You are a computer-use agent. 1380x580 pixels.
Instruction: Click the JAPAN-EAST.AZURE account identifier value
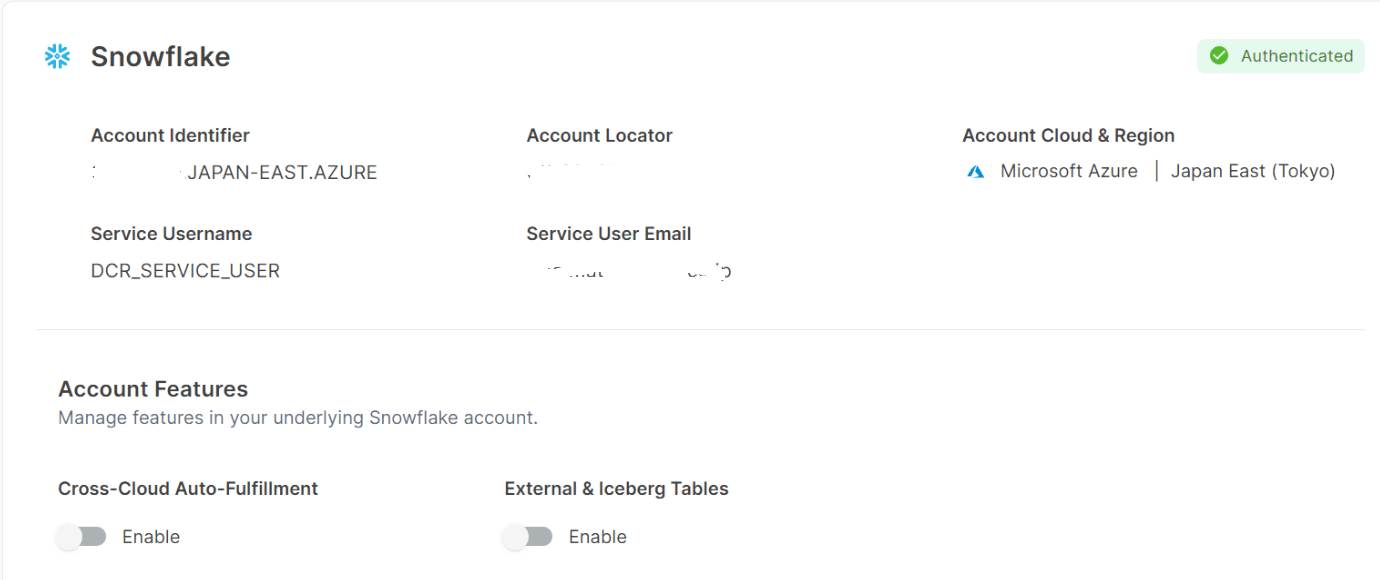(x=282, y=173)
